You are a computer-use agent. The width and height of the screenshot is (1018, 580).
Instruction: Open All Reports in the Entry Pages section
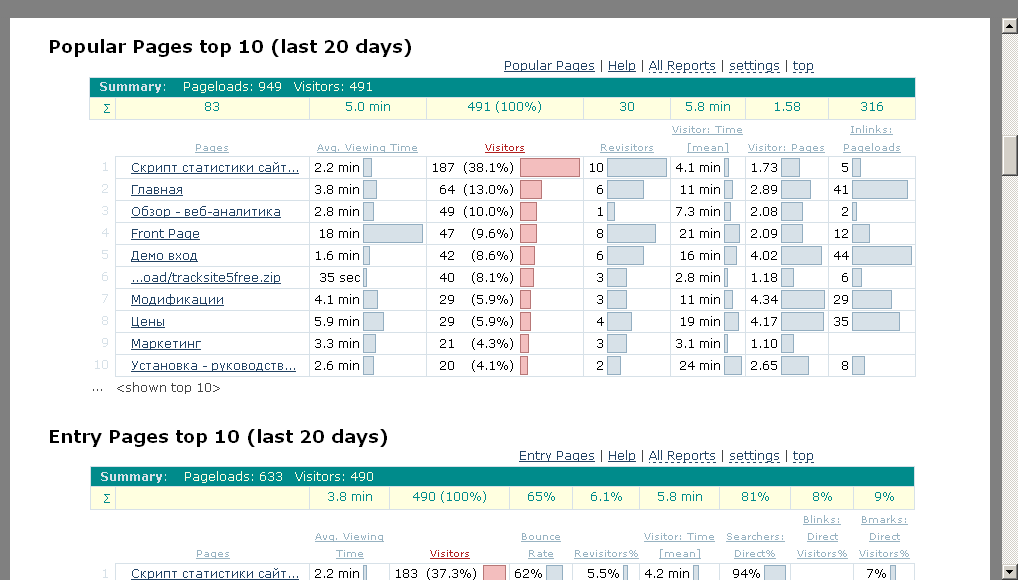tap(682, 456)
